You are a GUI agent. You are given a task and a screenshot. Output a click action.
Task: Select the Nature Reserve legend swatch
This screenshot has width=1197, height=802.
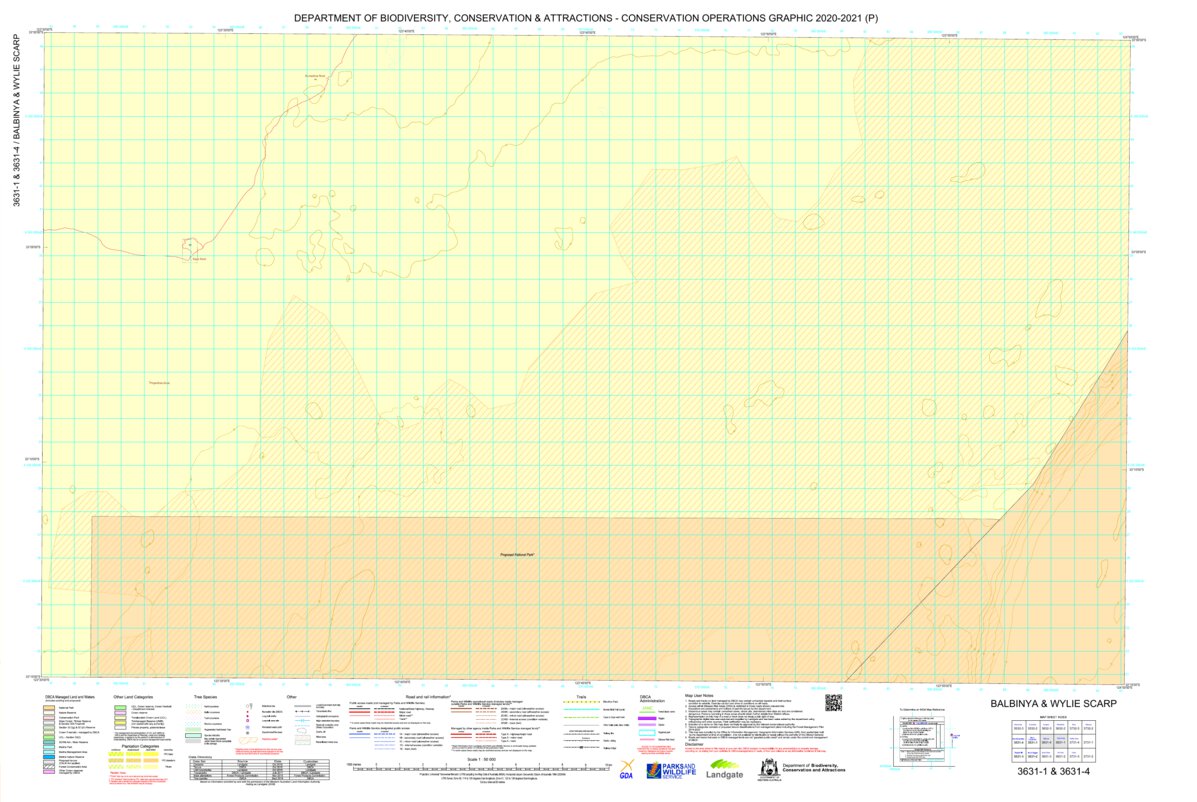point(48,712)
